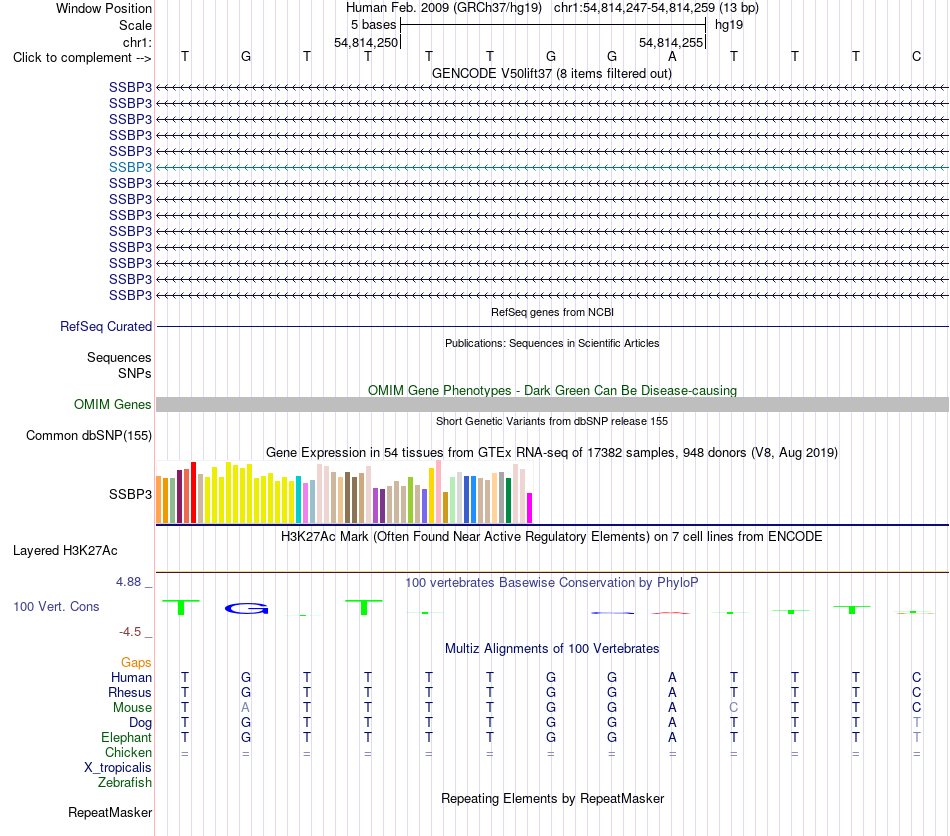Viewport: 950px width, 836px height.
Task: Click the dark green bar in the GTEx chart
Action: click(x=508, y=500)
